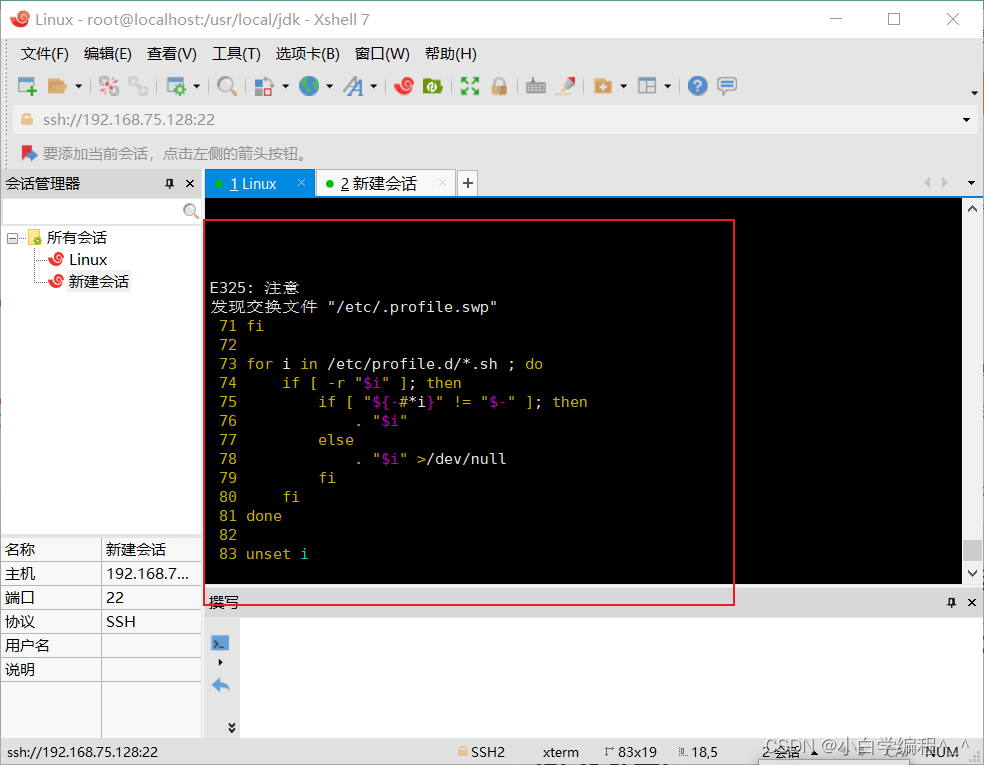Pin the 撰写 compose pane

tap(951, 602)
